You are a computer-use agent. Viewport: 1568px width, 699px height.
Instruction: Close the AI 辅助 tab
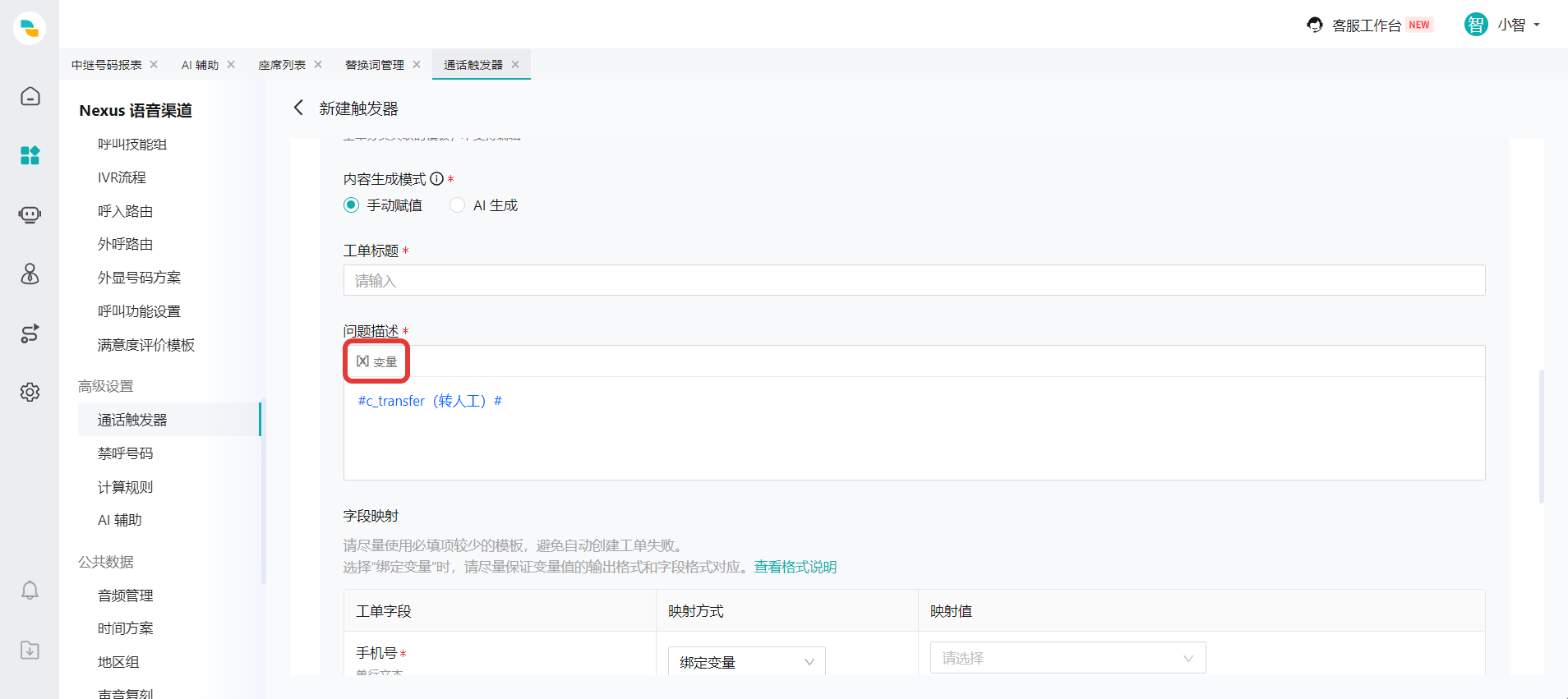tap(231, 64)
